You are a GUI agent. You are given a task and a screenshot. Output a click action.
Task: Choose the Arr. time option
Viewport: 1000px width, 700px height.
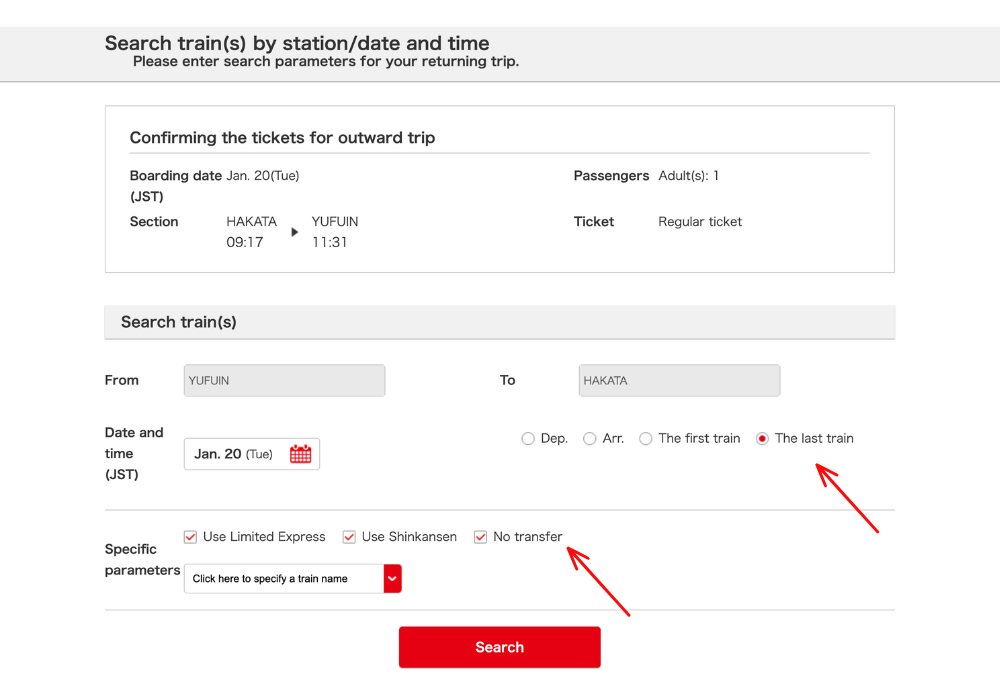click(x=590, y=439)
